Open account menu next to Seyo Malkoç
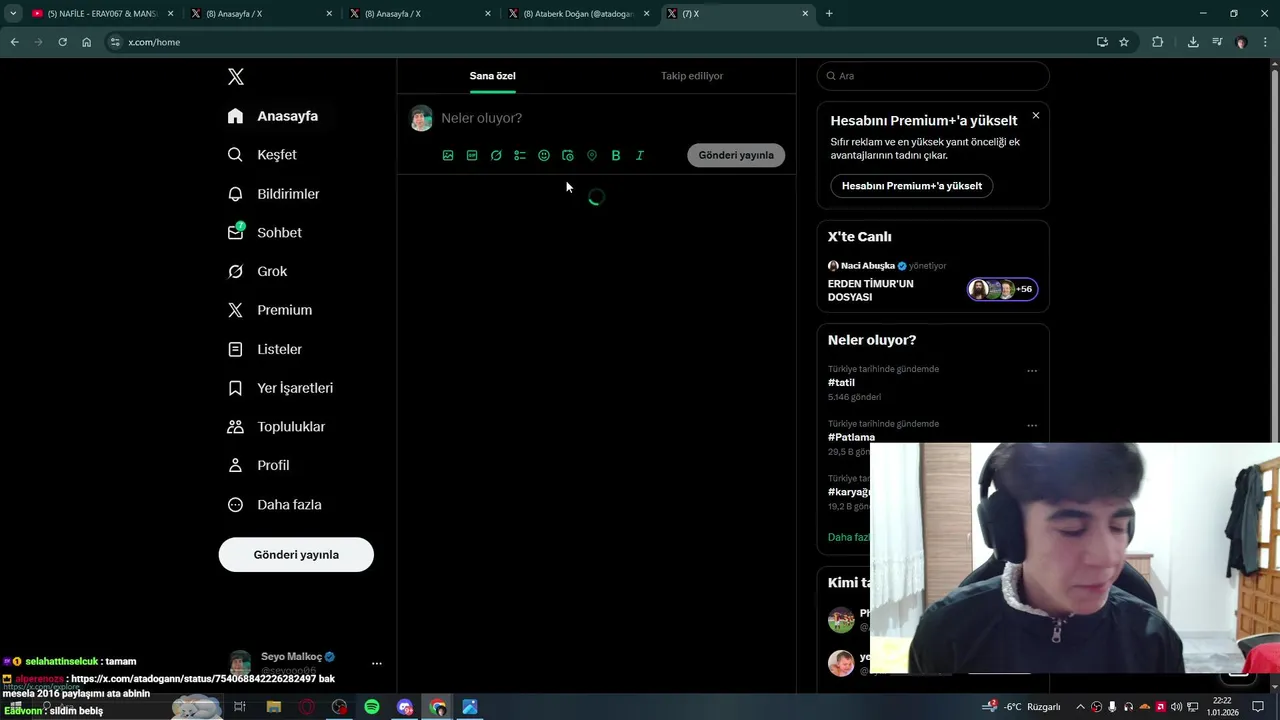Viewport: 1280px width, 720px height. pyautogui.click(x=376, y=663)
